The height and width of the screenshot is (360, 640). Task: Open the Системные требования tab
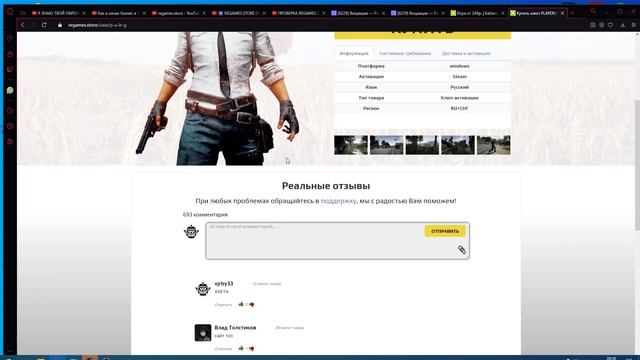coord(405,53)
